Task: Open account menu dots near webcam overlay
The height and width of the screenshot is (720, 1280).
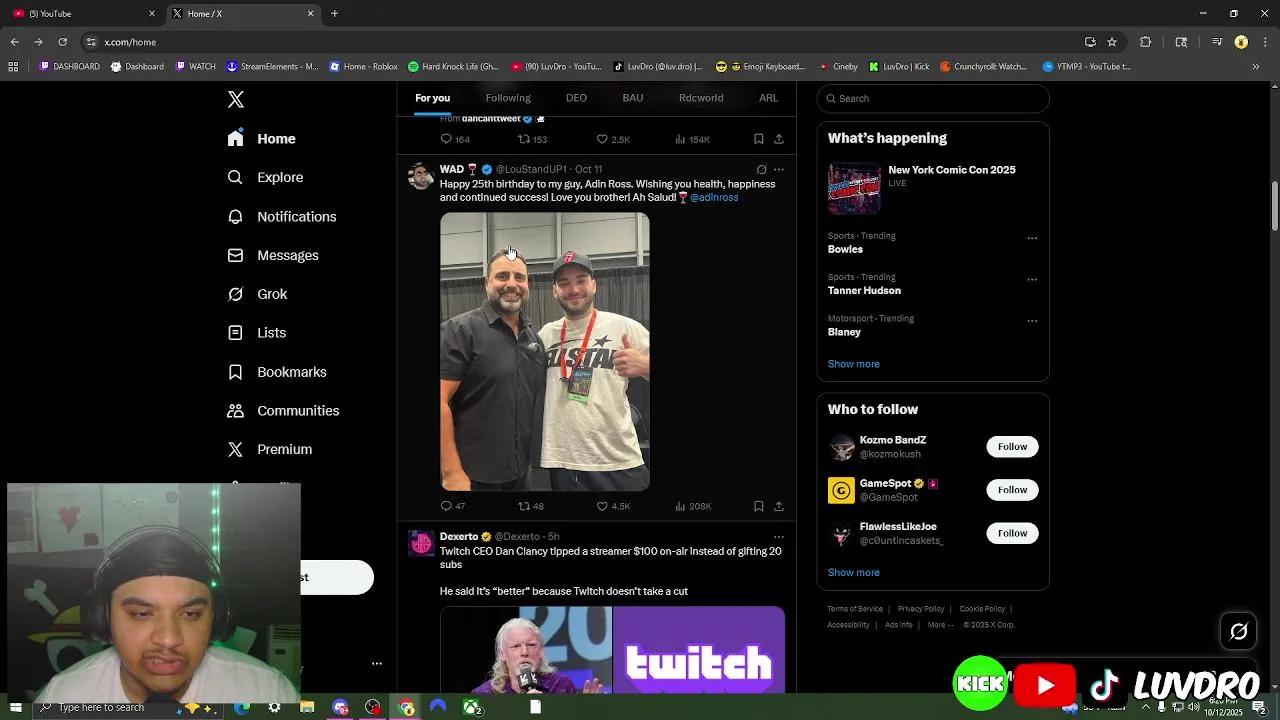Action: (377, 663)
